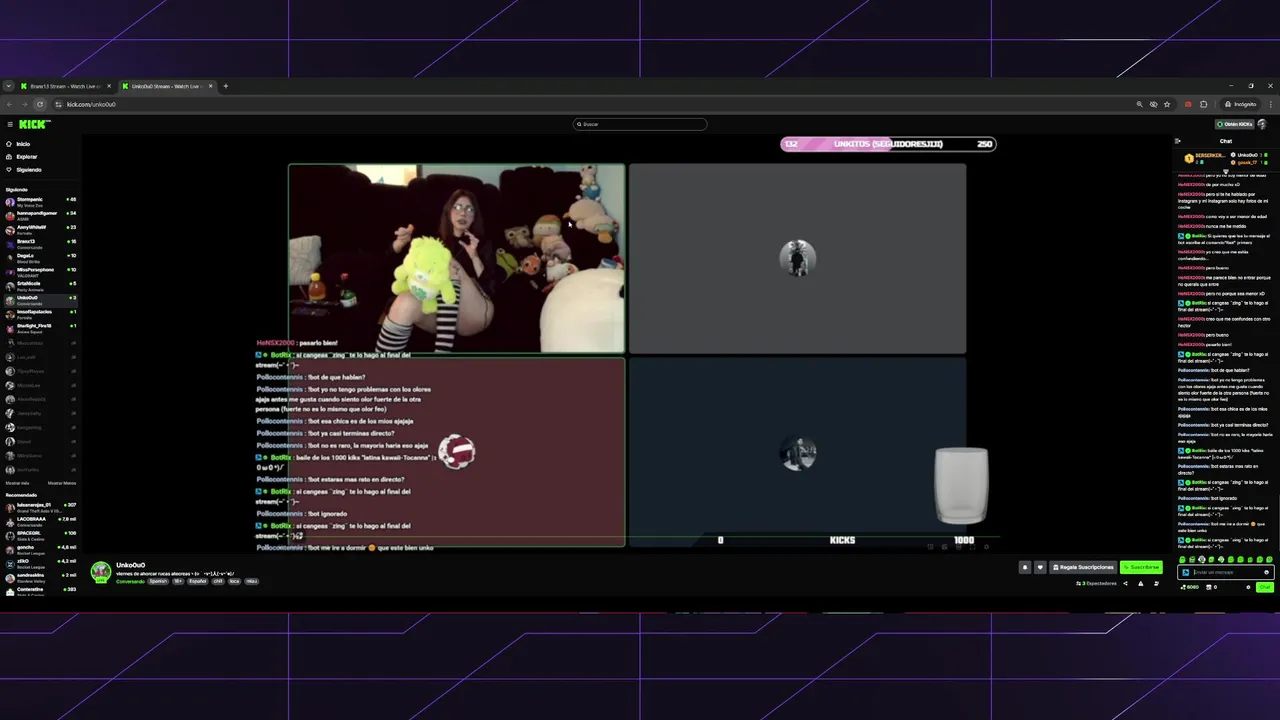Screen dimensions: 1280x720
Task: Select the UnkoOuO Stream browser tab
Action: click(165, 86)
